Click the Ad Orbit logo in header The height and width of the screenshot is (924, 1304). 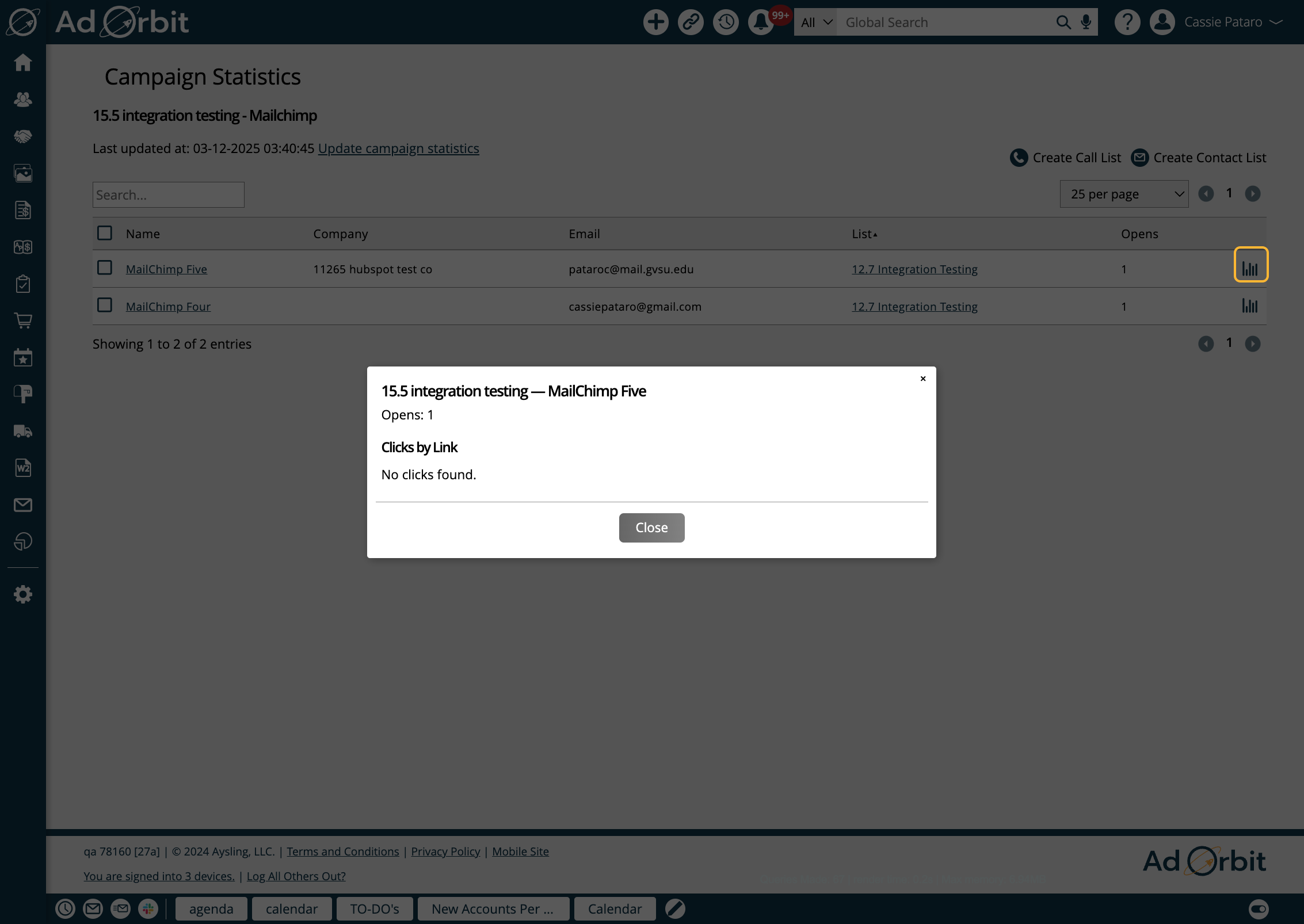tap(122, 22)
